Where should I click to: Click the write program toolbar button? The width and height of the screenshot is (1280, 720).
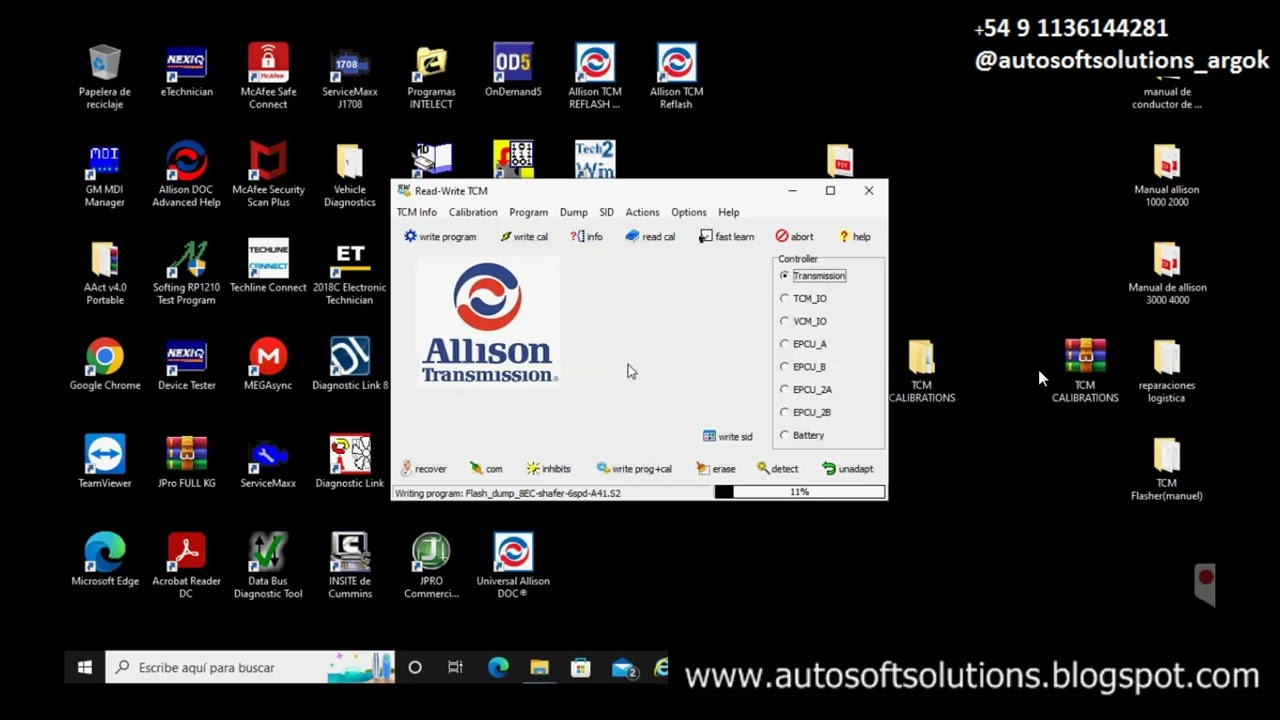440,237
